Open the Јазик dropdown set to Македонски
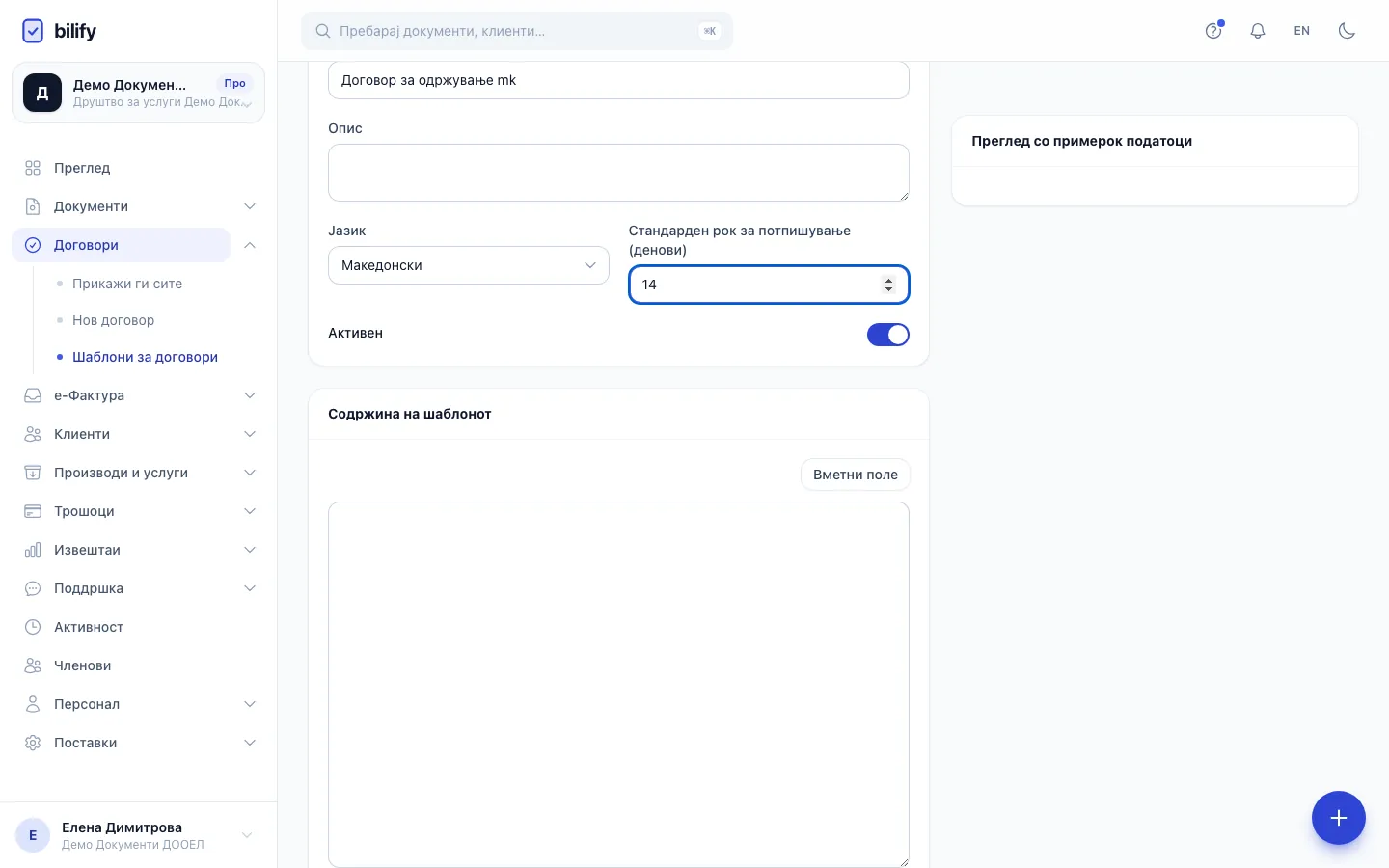The image size is (1389, 868). click(x=469, y=265)
